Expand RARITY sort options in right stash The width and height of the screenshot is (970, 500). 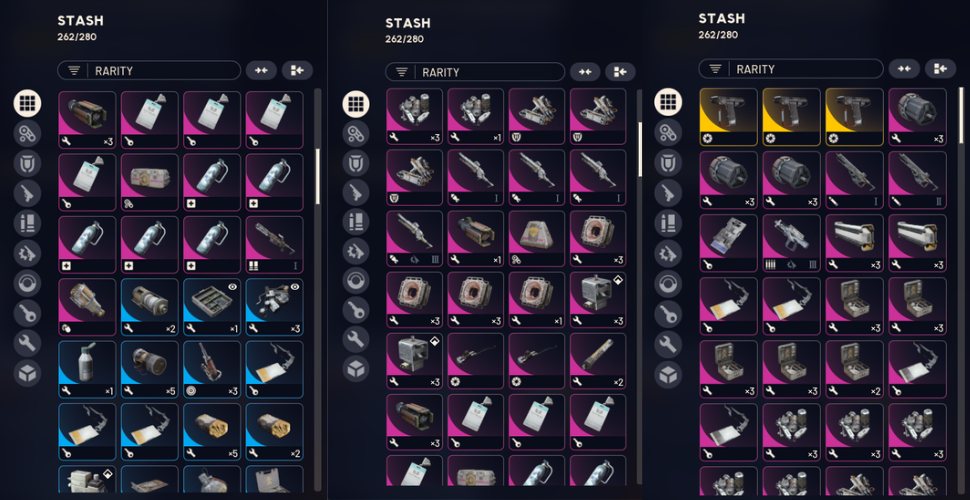(x=791, y=69)
